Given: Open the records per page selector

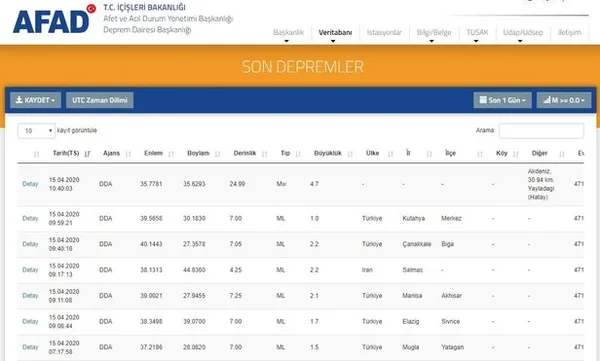Looking at the screenshot, I should pyautogui.click(x=36, y=131).
